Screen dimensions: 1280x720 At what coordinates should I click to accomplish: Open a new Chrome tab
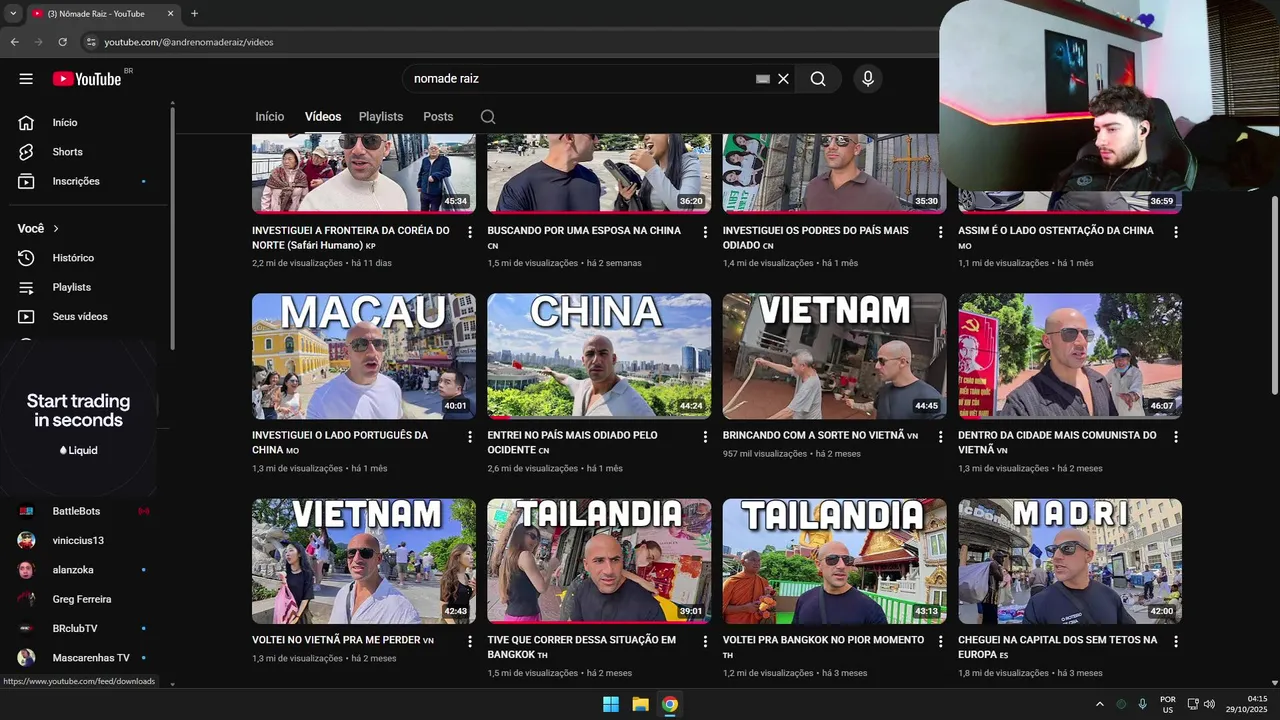(x=194, y=14)
